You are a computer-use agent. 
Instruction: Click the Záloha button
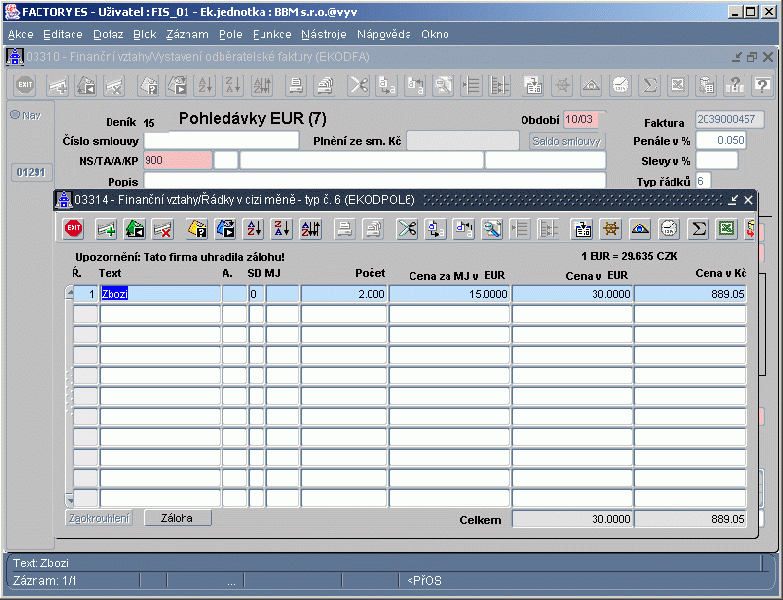[x=177, y=518]
